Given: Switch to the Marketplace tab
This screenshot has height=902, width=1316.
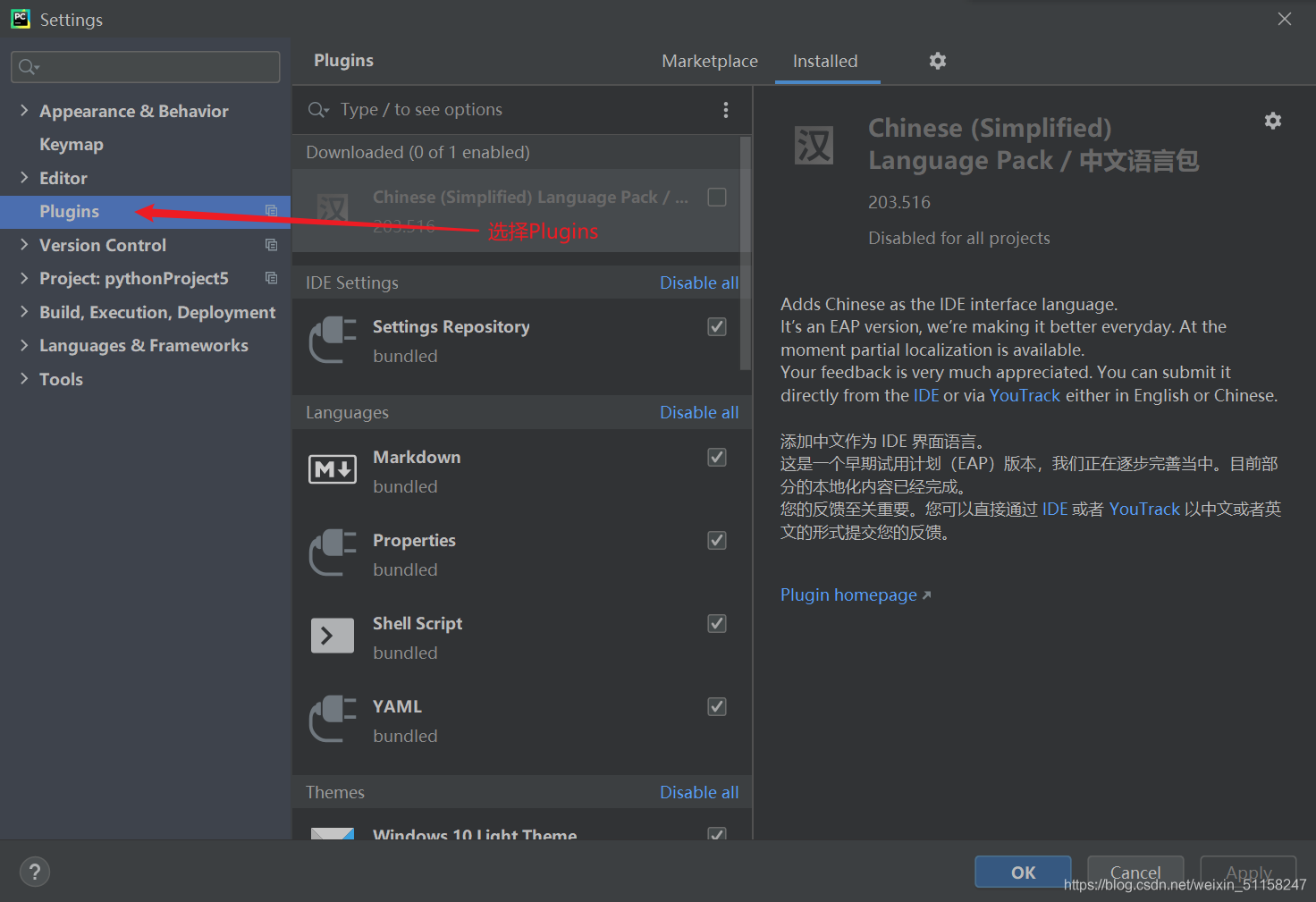Looking at the screenshot, I should (710, 61).
